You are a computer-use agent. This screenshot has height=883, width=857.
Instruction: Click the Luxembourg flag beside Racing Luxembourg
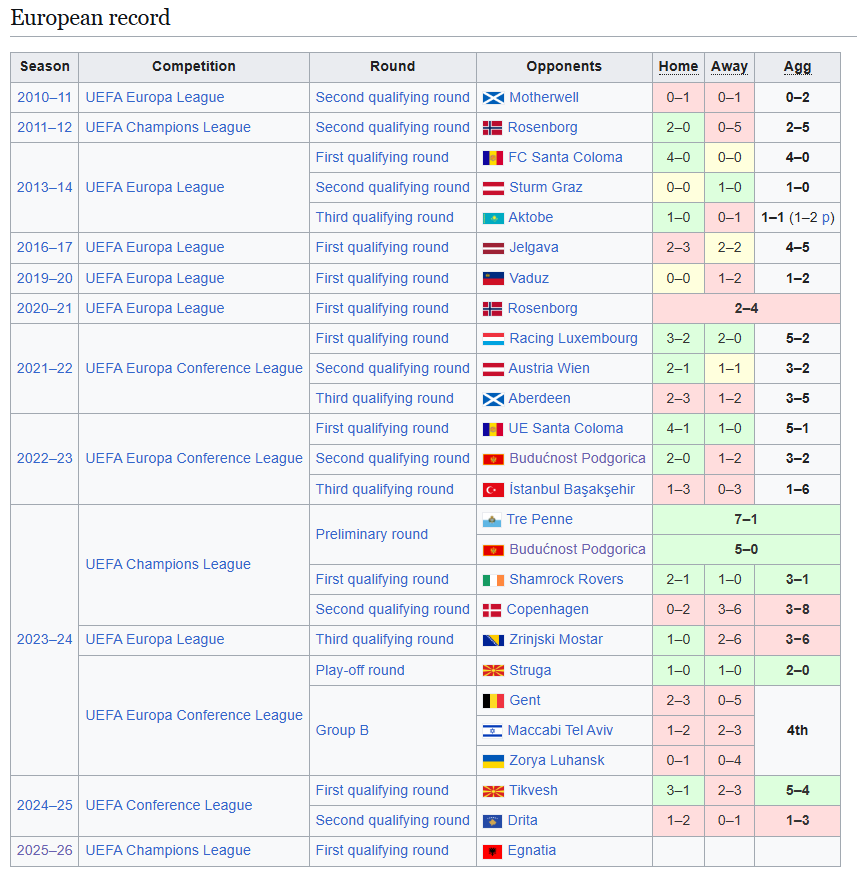tap(493, 338)
